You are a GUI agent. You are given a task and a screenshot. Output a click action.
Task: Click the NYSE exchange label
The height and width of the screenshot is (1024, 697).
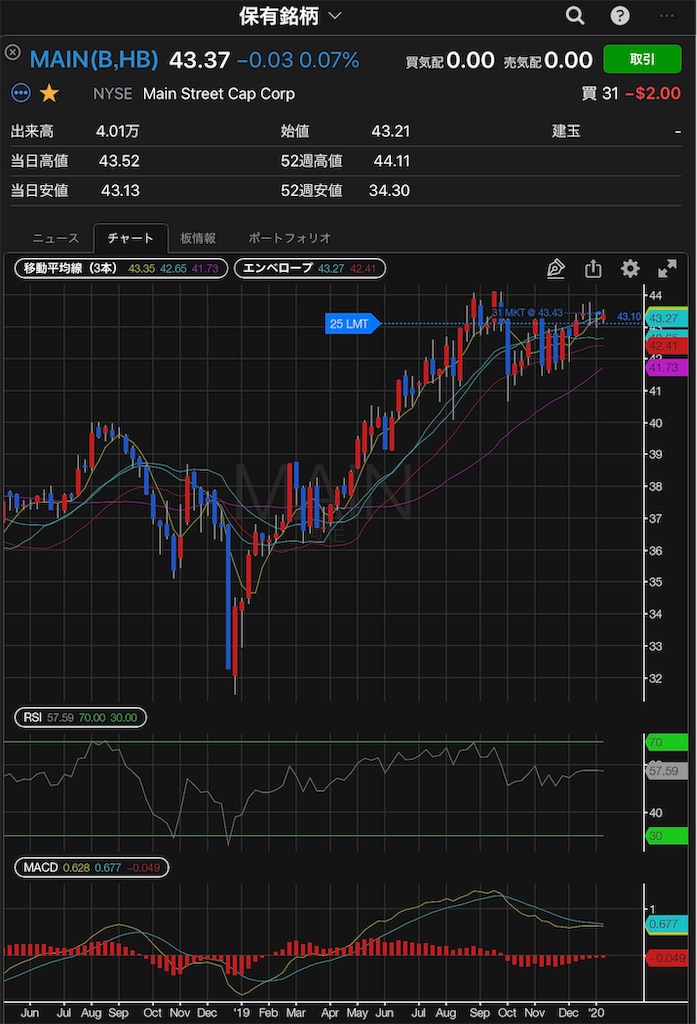pyautogui.click(x=112, y=94)
